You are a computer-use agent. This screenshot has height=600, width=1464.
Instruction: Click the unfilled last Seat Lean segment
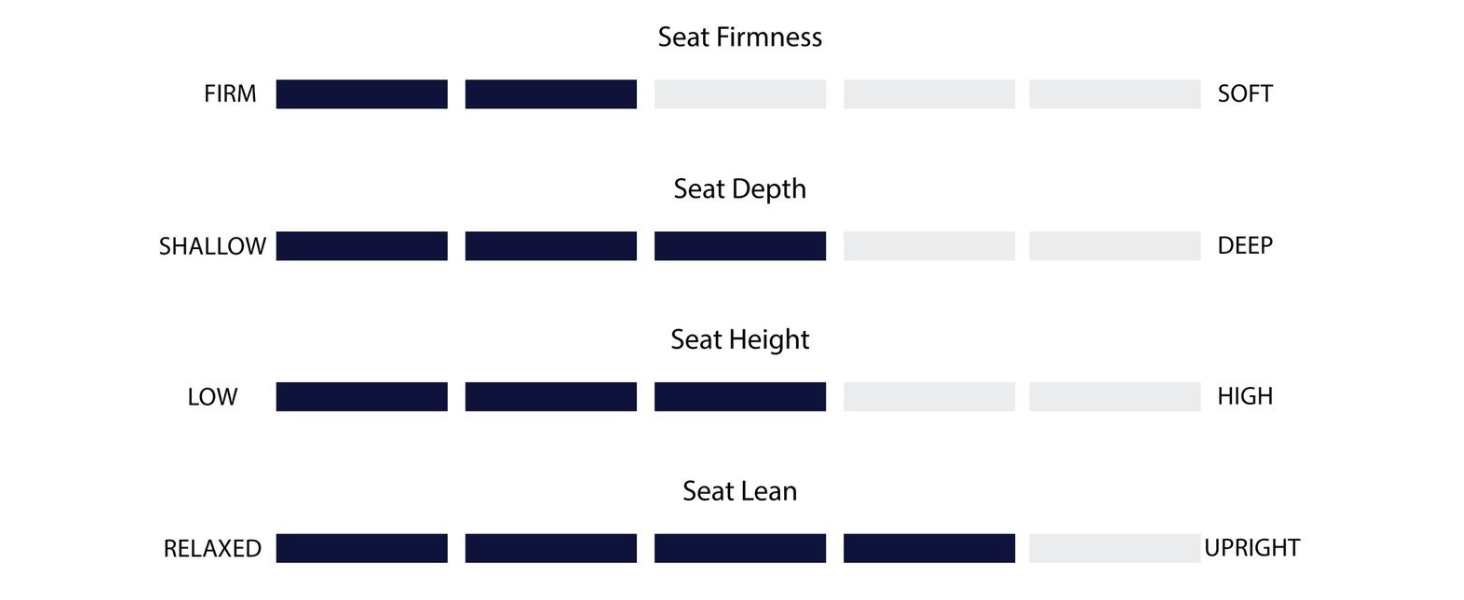click(1114, 548)
